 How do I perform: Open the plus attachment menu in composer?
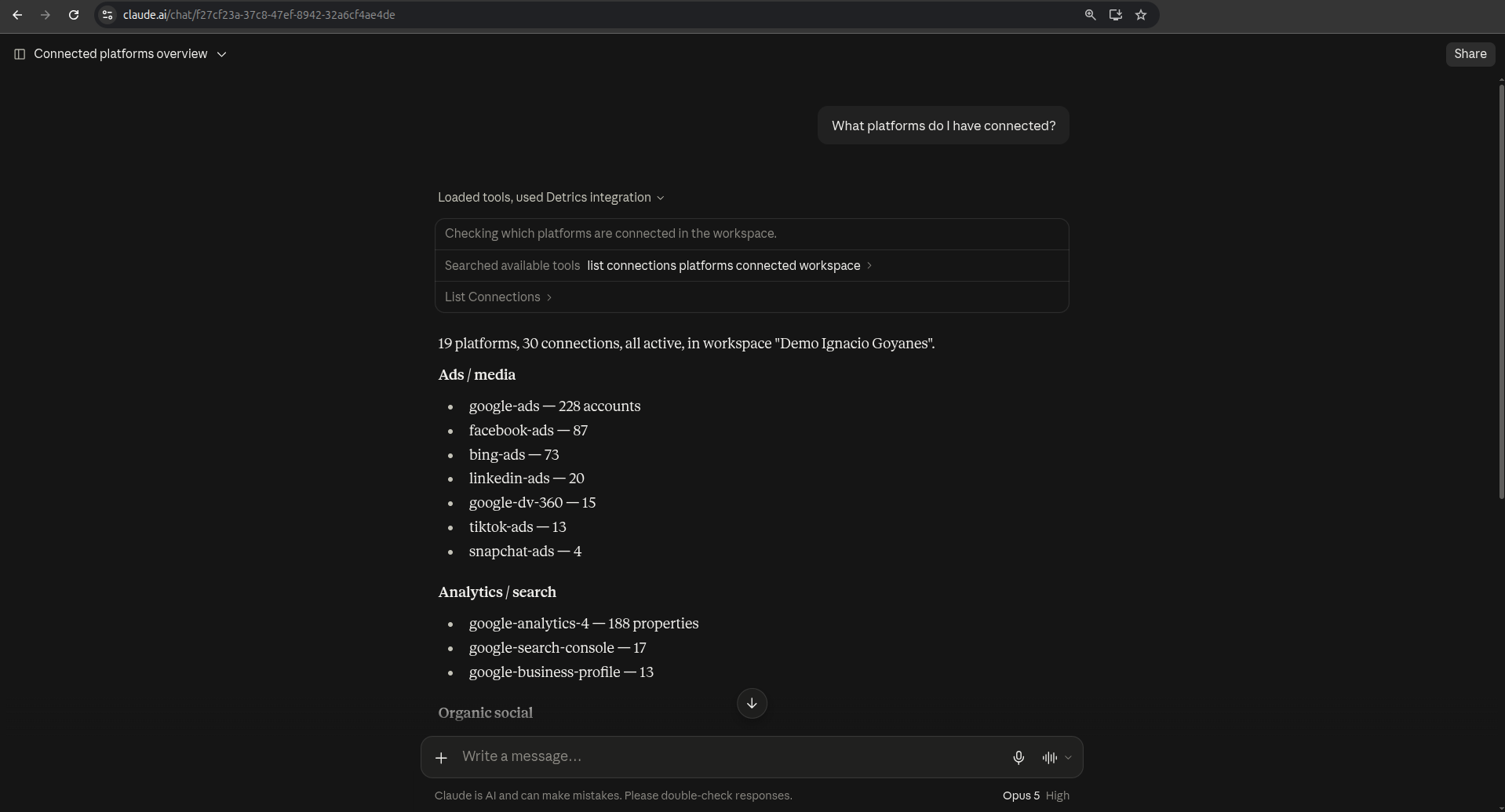coord(441,757)
